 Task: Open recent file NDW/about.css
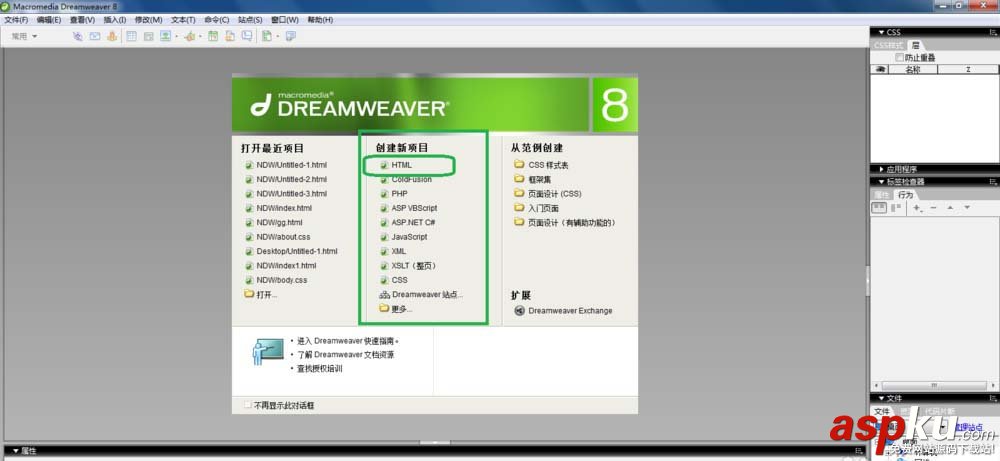point(283,237)
